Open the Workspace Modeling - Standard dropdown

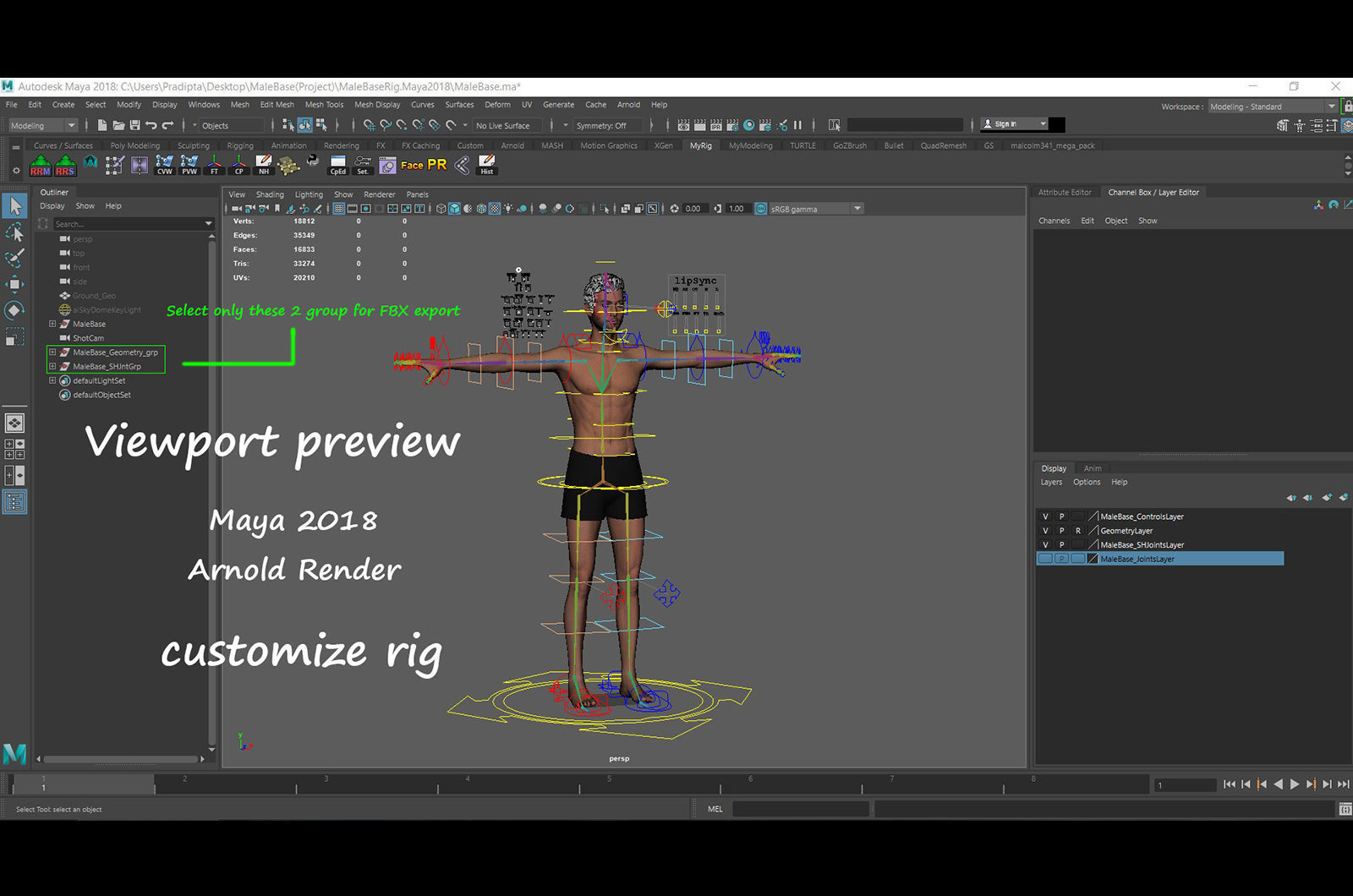[1273, 107]
